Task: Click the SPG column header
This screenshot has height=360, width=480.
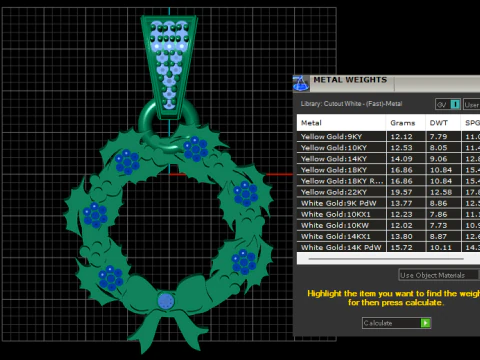Action: (x=471, y=123)
